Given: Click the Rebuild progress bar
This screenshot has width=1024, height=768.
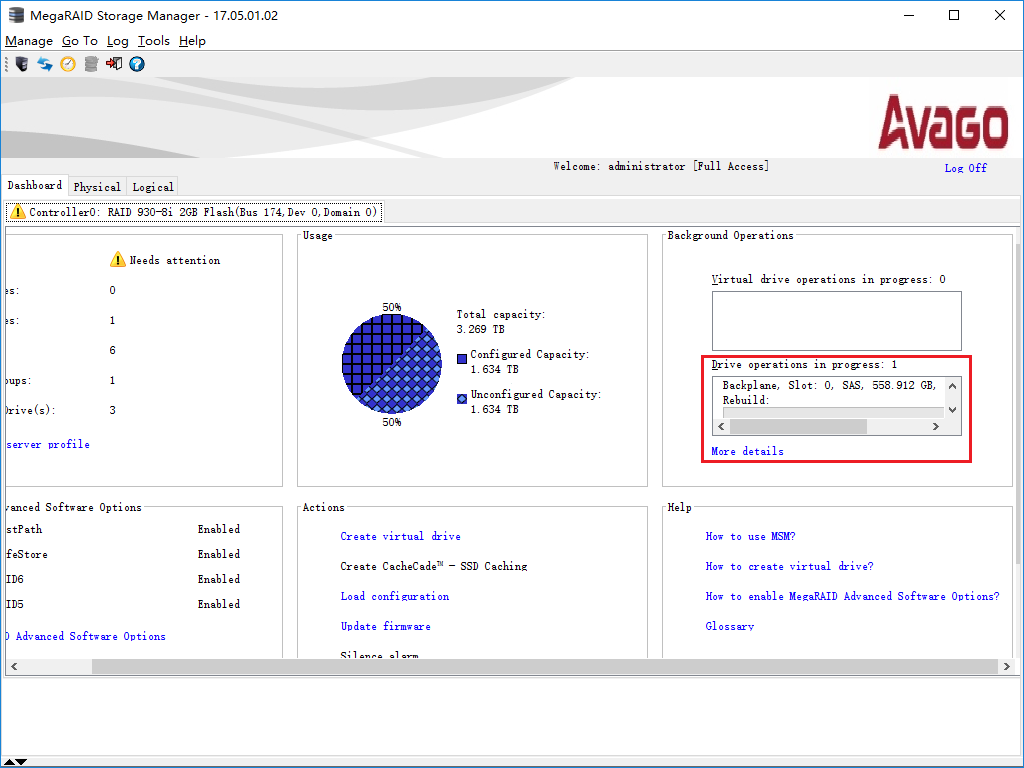Looking at the screenshot, I should click(832, 411).
